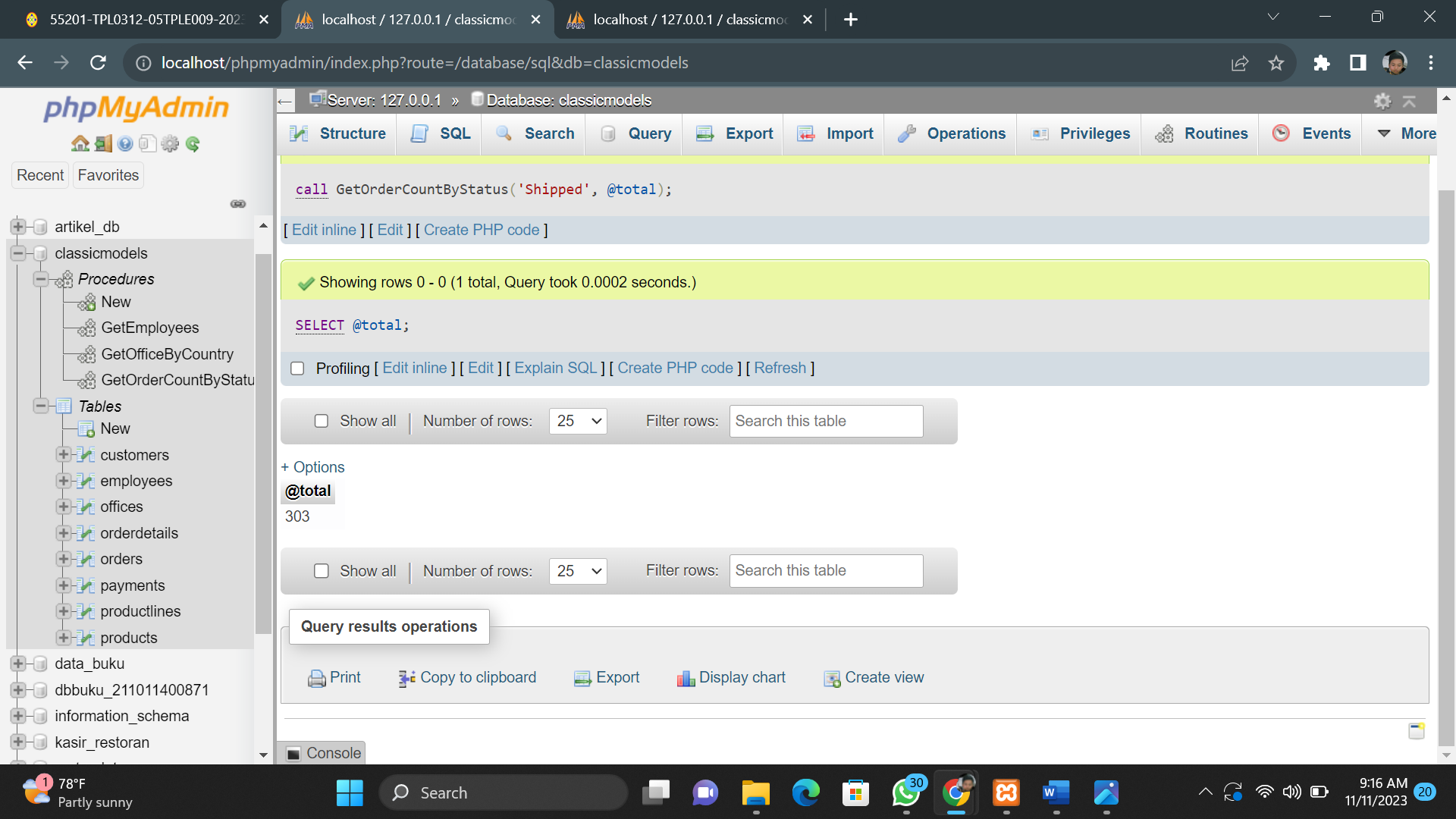The height and width of the screenshot is (819, 1456).
Task: Click Export icon in query results operations
Action: pyautogui.click(x=582, y=679)
